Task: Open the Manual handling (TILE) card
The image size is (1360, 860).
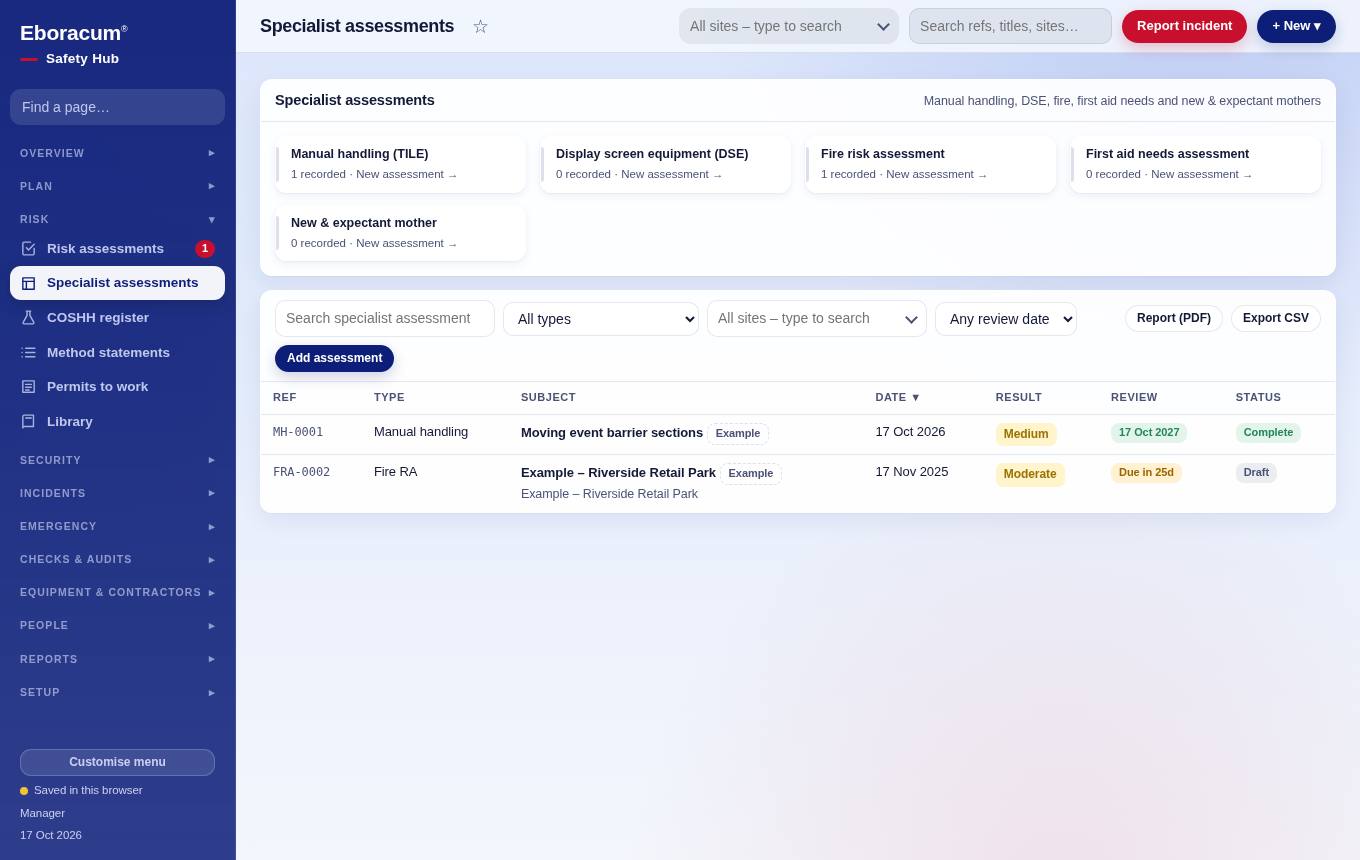Action: (400, 164)
